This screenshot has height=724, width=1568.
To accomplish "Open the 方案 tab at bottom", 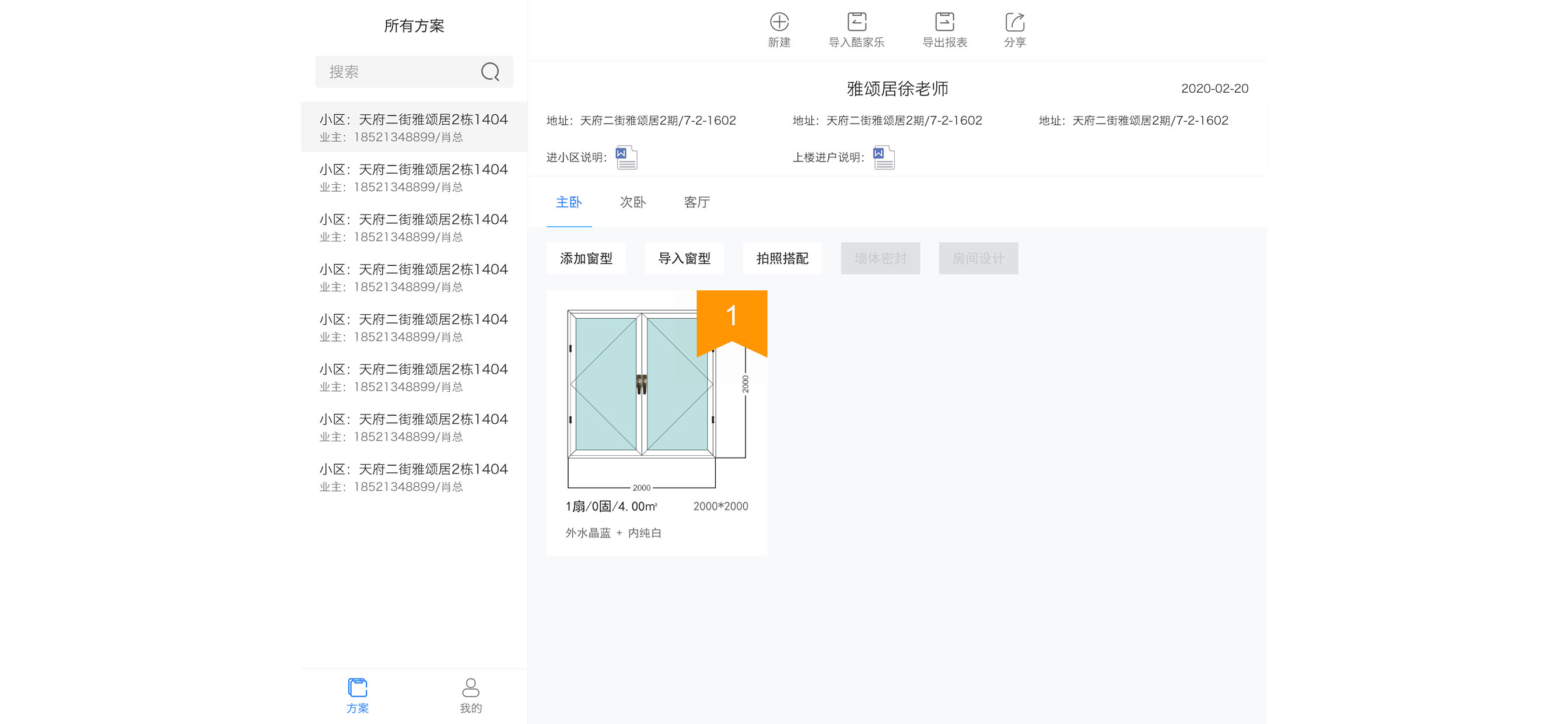I will coord(358,695).
